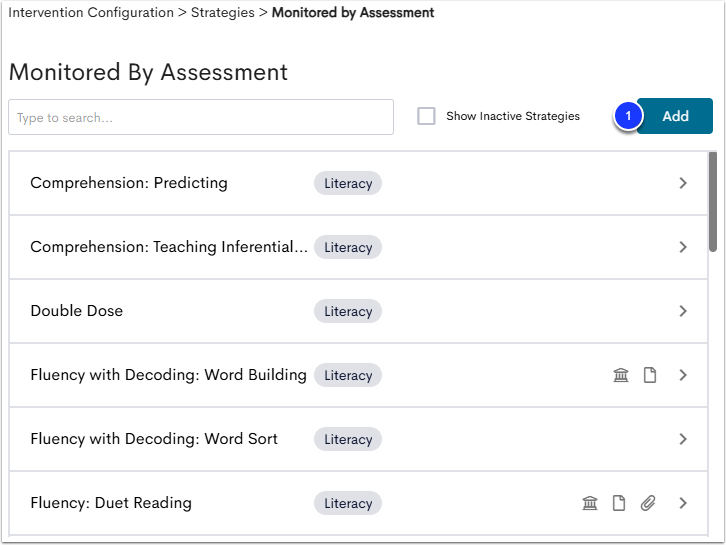Click the document icon in Word Building row
Viewport: 726px width, 545px height.
click(650, 375)
